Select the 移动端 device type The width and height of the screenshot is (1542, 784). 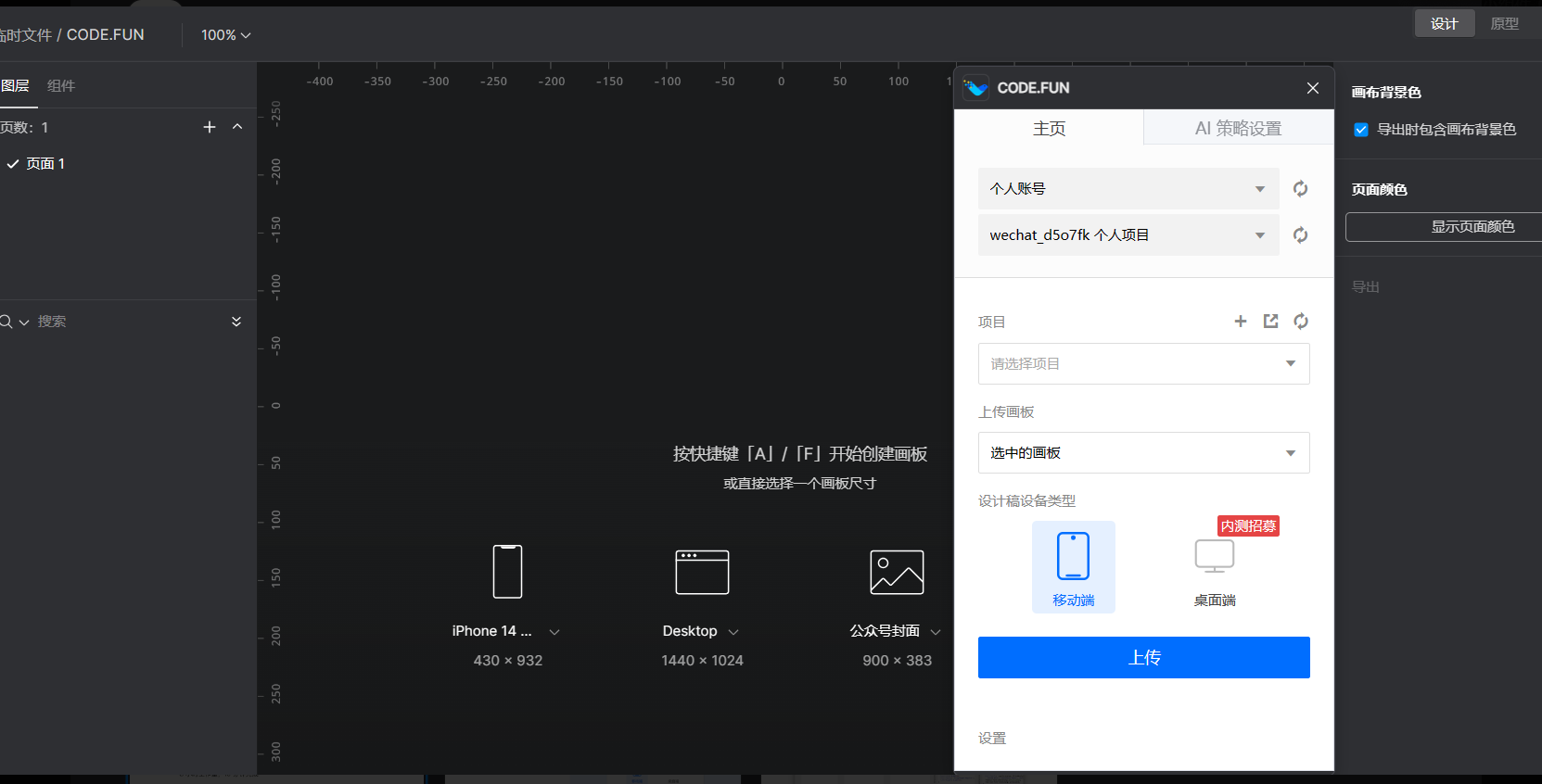tap(1074, 567)
